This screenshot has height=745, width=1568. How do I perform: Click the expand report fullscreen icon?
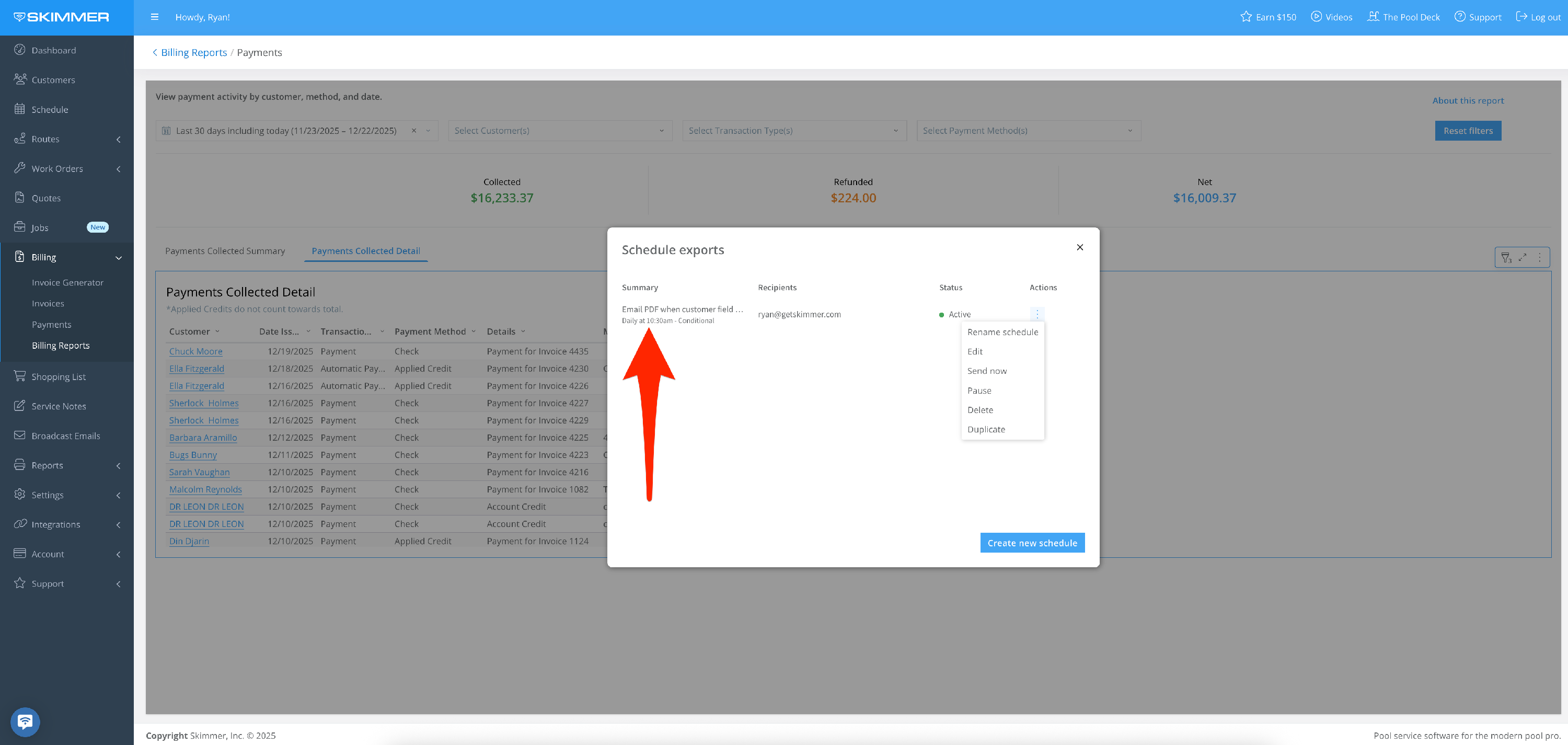tap(1523, 257)
